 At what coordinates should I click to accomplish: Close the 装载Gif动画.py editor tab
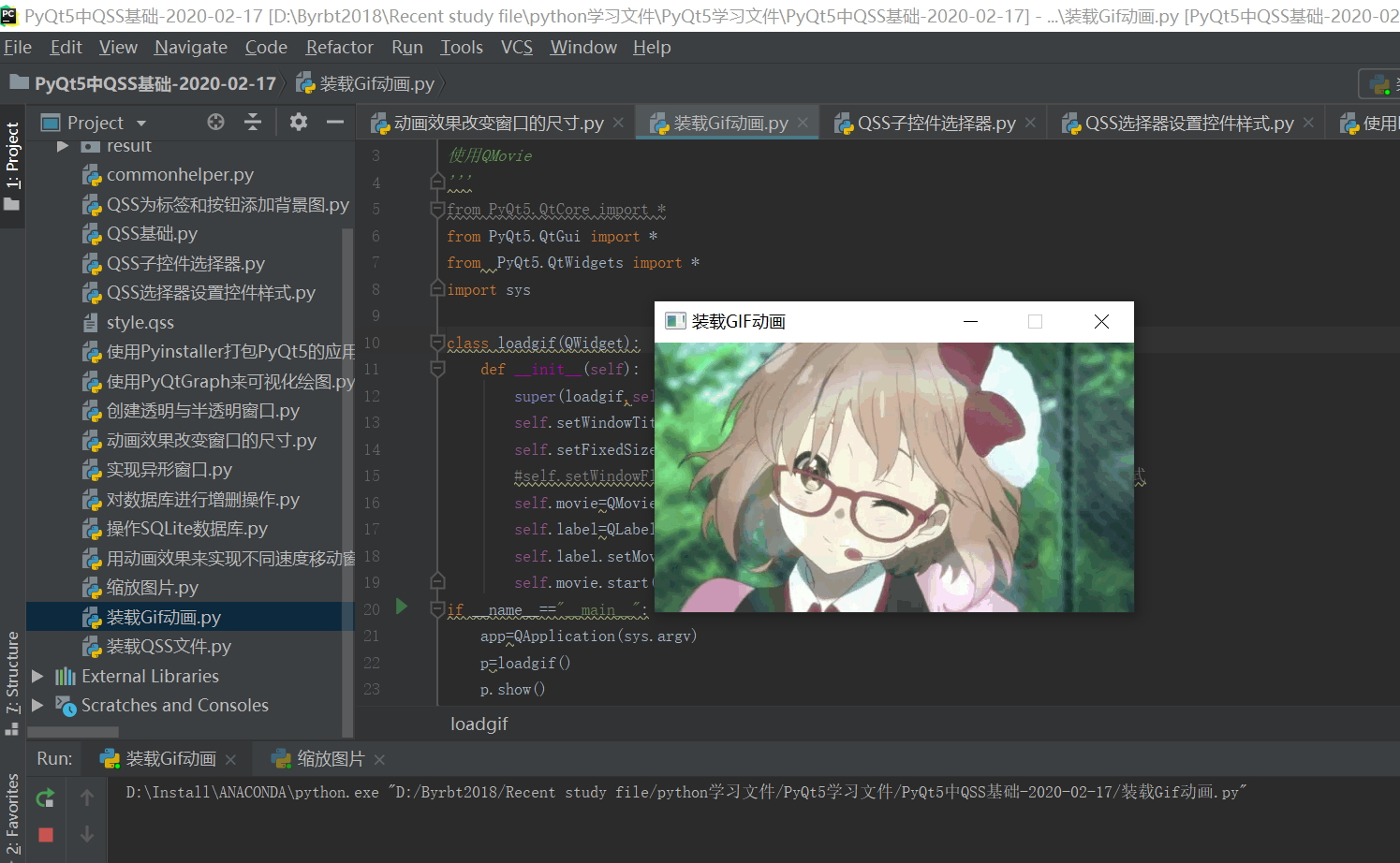(803, 123)
